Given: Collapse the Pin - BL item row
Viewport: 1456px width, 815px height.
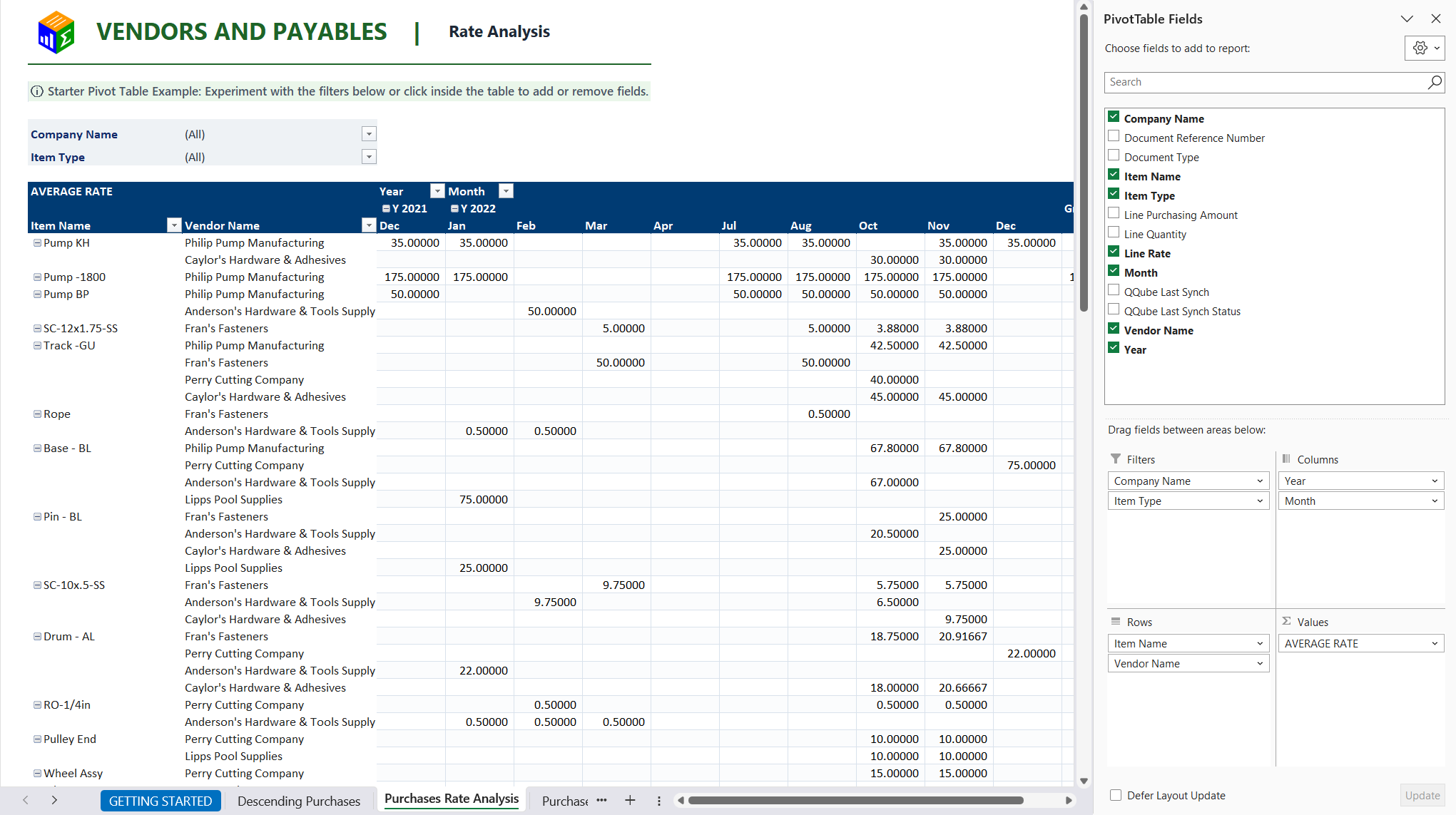Looking at the screenshot, I should pyautogui.click(x=37, y=516).
